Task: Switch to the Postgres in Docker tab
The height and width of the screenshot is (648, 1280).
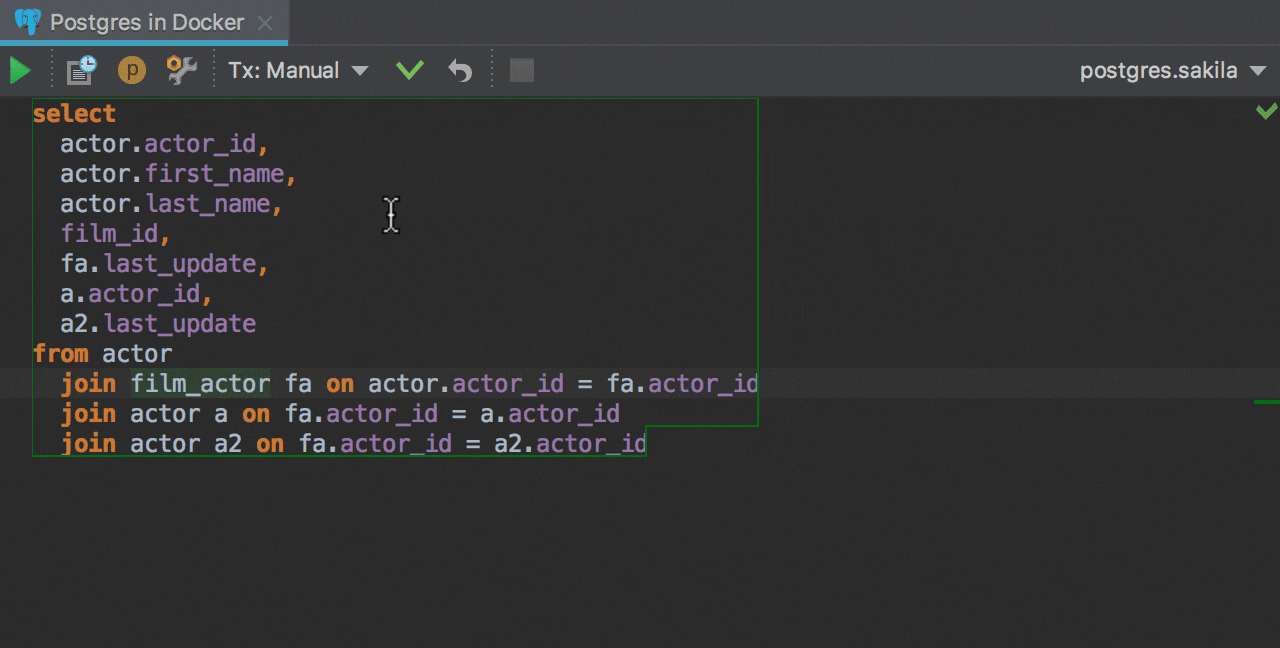Action: pos(146,22)
